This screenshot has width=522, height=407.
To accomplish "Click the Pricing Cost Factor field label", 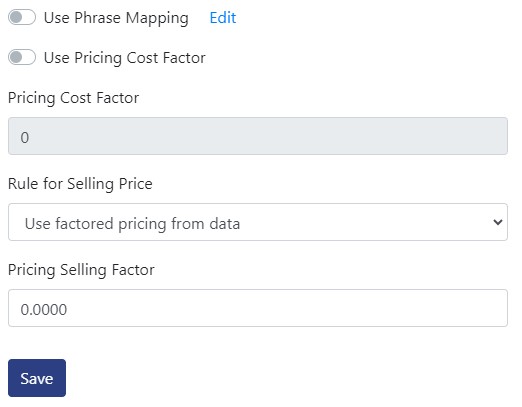I will coord(73,98).
